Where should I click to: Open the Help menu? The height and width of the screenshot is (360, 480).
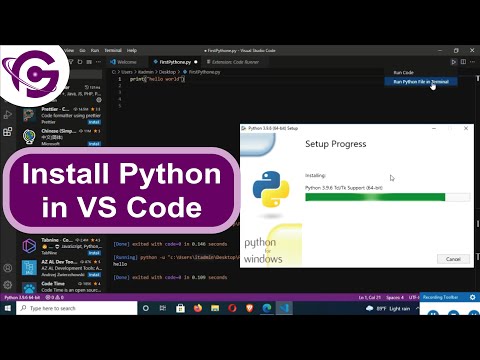pyautogui.click(x=132, y=50)
